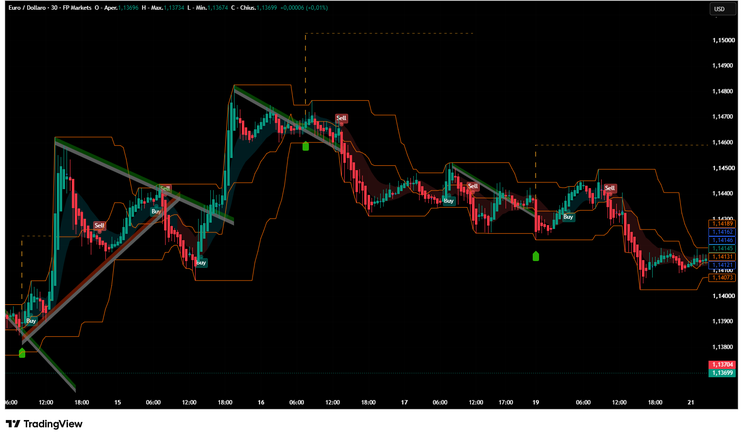Click date 16 on time axis

(x=261, y=402)
